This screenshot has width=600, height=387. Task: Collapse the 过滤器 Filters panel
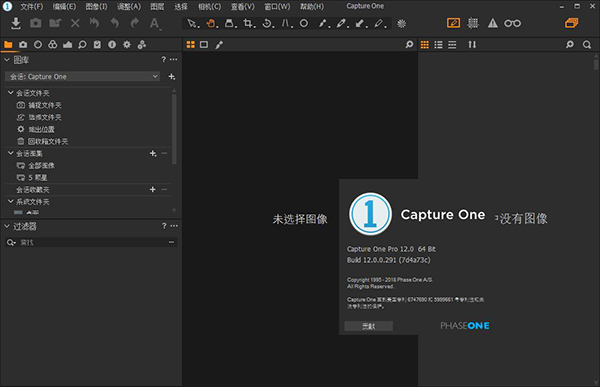pyautogui.click(x=7, y=226)
